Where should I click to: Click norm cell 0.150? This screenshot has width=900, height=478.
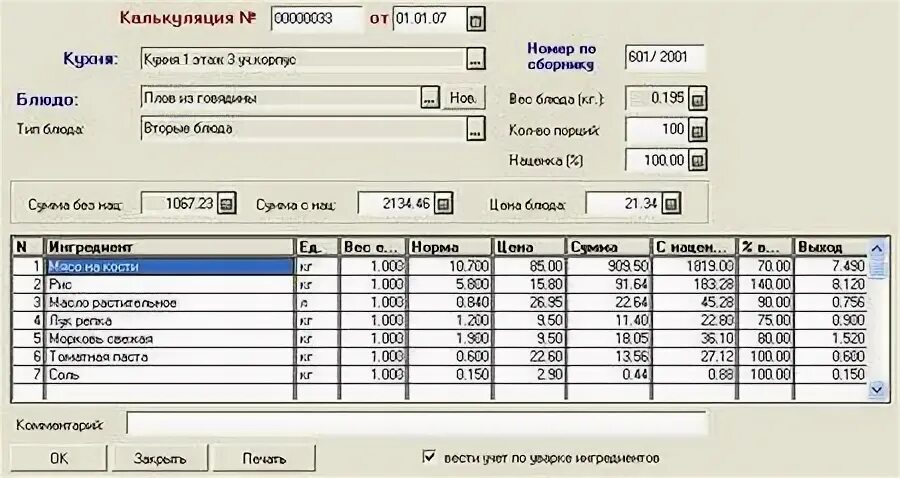coord(449,375)
